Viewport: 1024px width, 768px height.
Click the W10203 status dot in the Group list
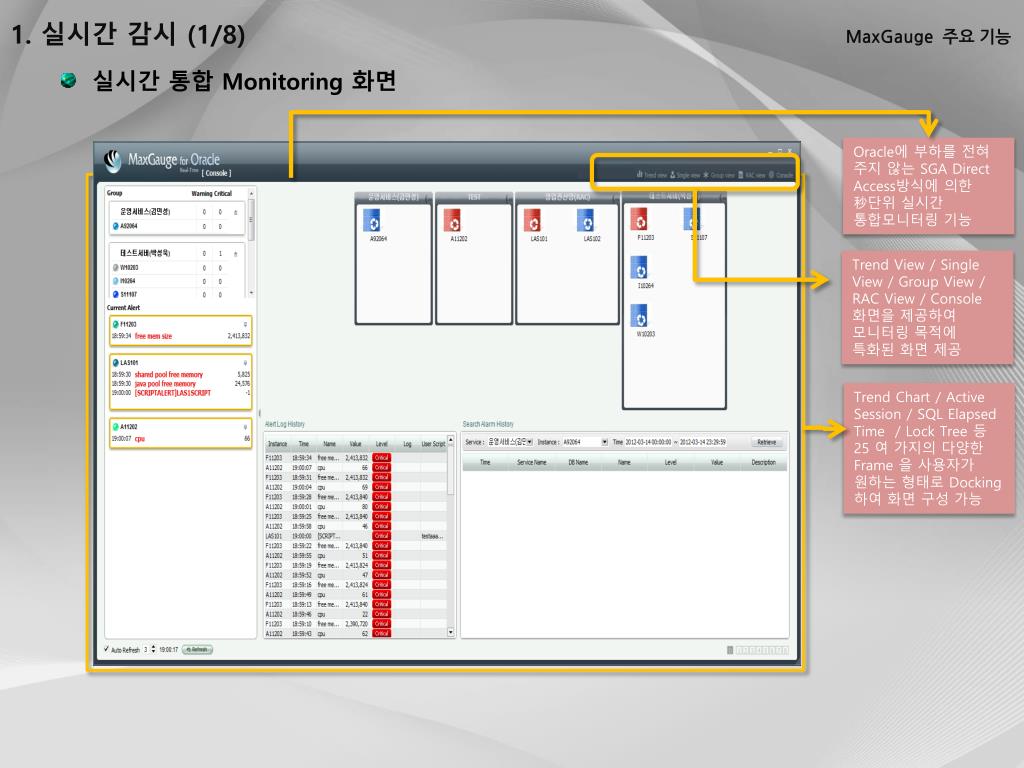[116, 267]
